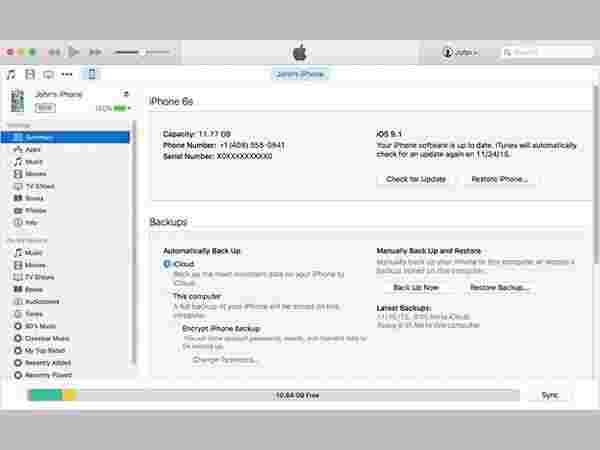Skip forward to the next track

[x=95, y=52]
